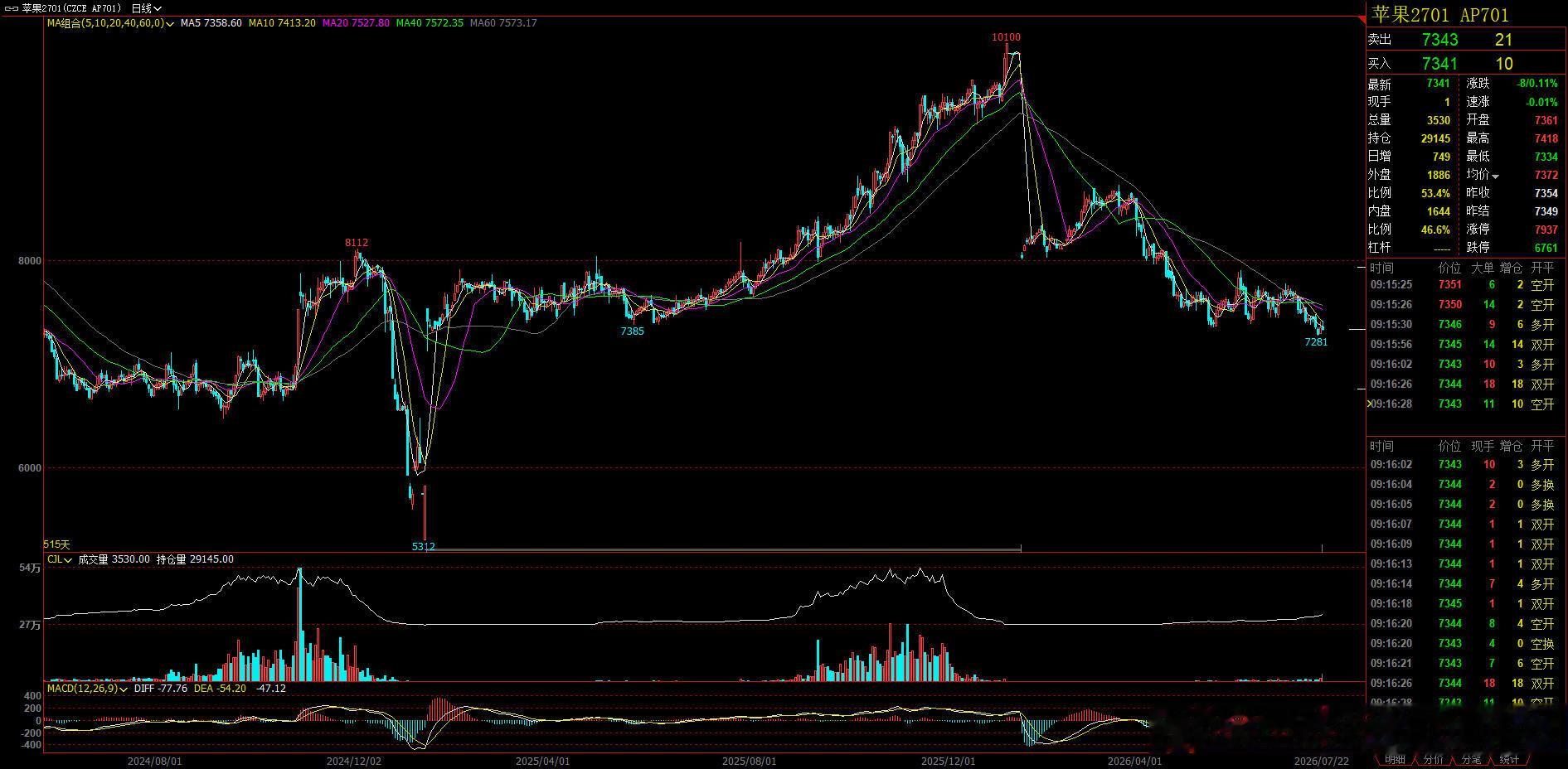Select the MA40 7572.35 legend label

[430, 23]
